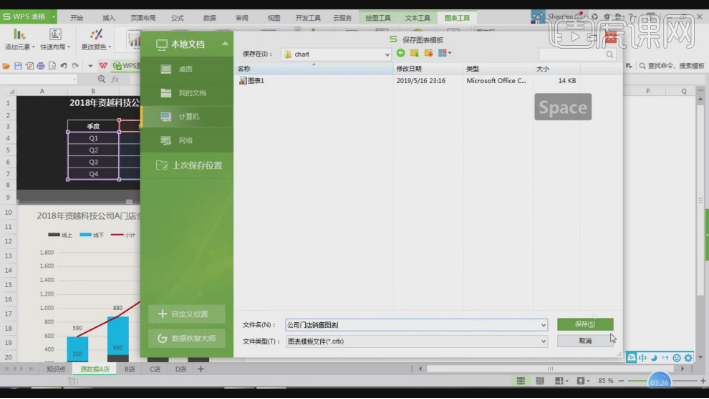Viewport: 709px width, 399px height.
Task: Click the print preview icon in quick toolbar
Action: [x=52, y=66]
